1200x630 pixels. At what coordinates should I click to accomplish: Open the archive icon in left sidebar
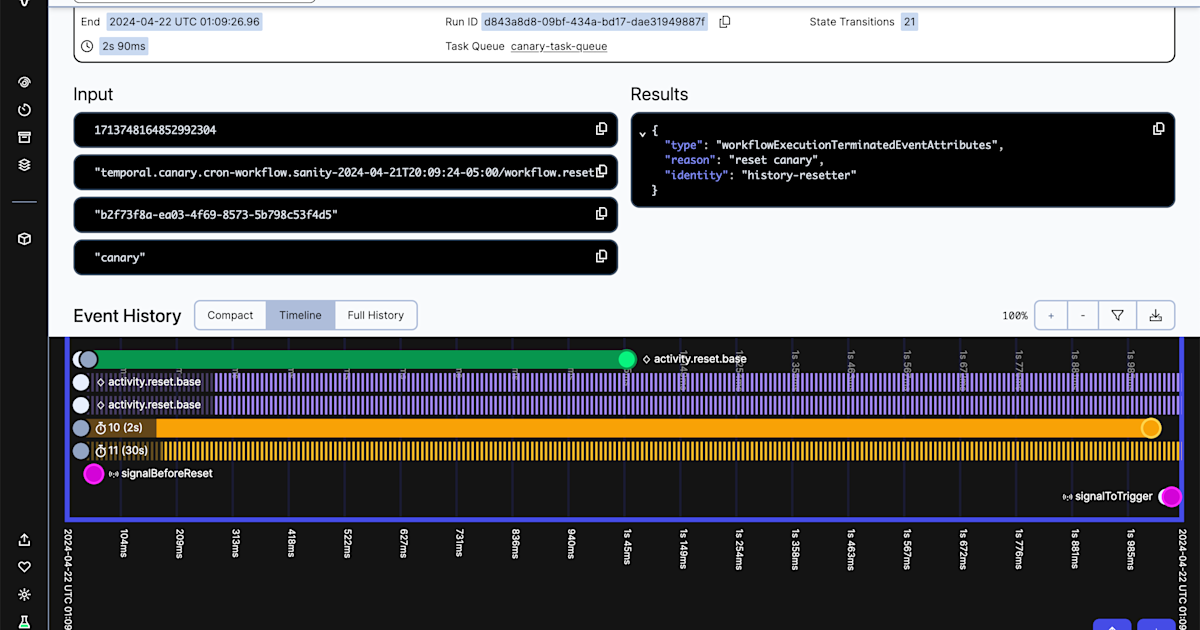(x=25, y=137)
